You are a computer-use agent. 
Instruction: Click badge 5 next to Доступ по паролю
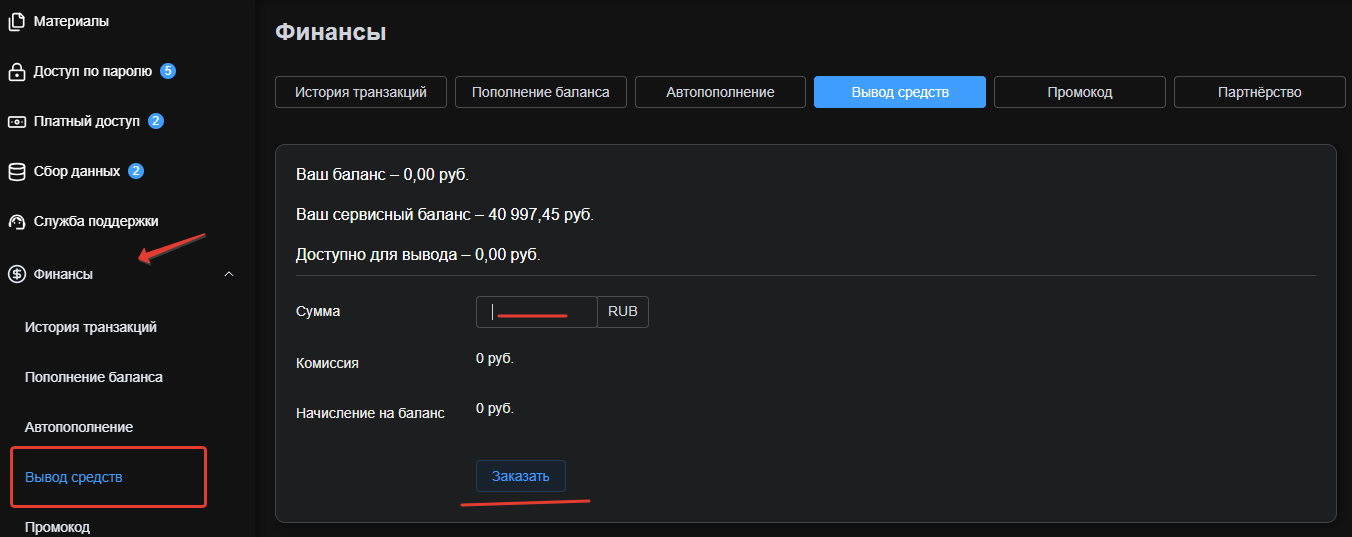click(x=168, y=71)
